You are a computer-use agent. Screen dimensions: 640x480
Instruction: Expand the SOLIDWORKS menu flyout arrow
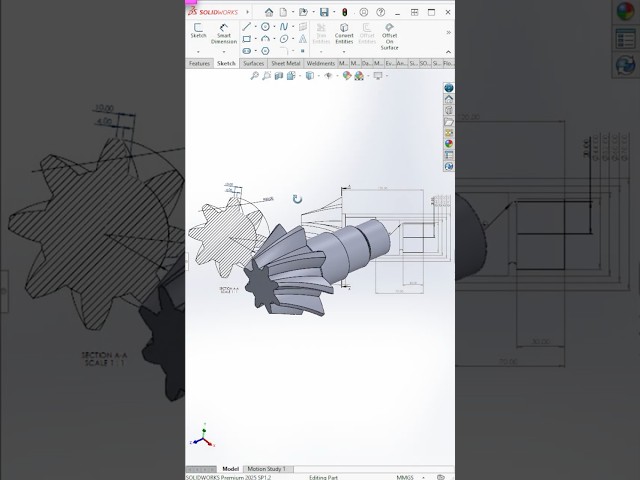tap(247, 12)
